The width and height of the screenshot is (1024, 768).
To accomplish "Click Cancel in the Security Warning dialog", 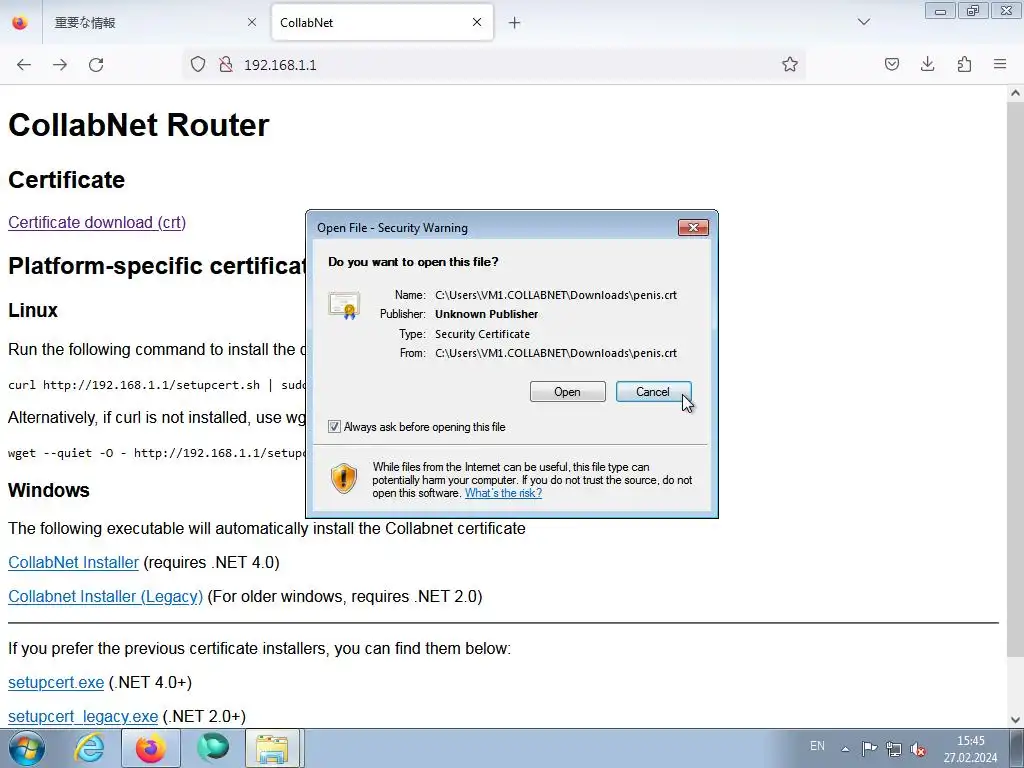I will point(653,392).
